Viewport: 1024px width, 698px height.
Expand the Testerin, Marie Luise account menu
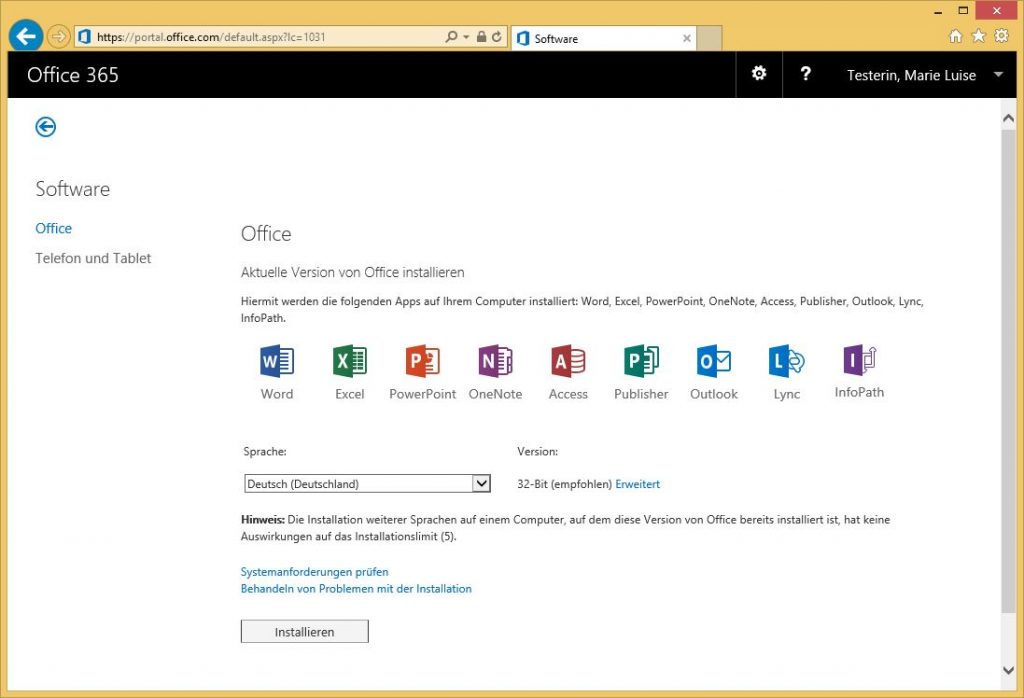[x=925, y=75]
